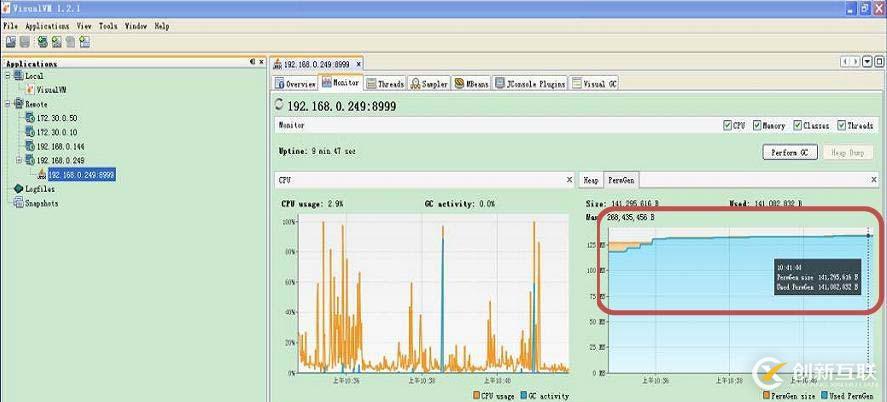Close the Heap/PermGen memory chart panel
The width and height of the screenshot is (887, 402).
pos(874,180)
